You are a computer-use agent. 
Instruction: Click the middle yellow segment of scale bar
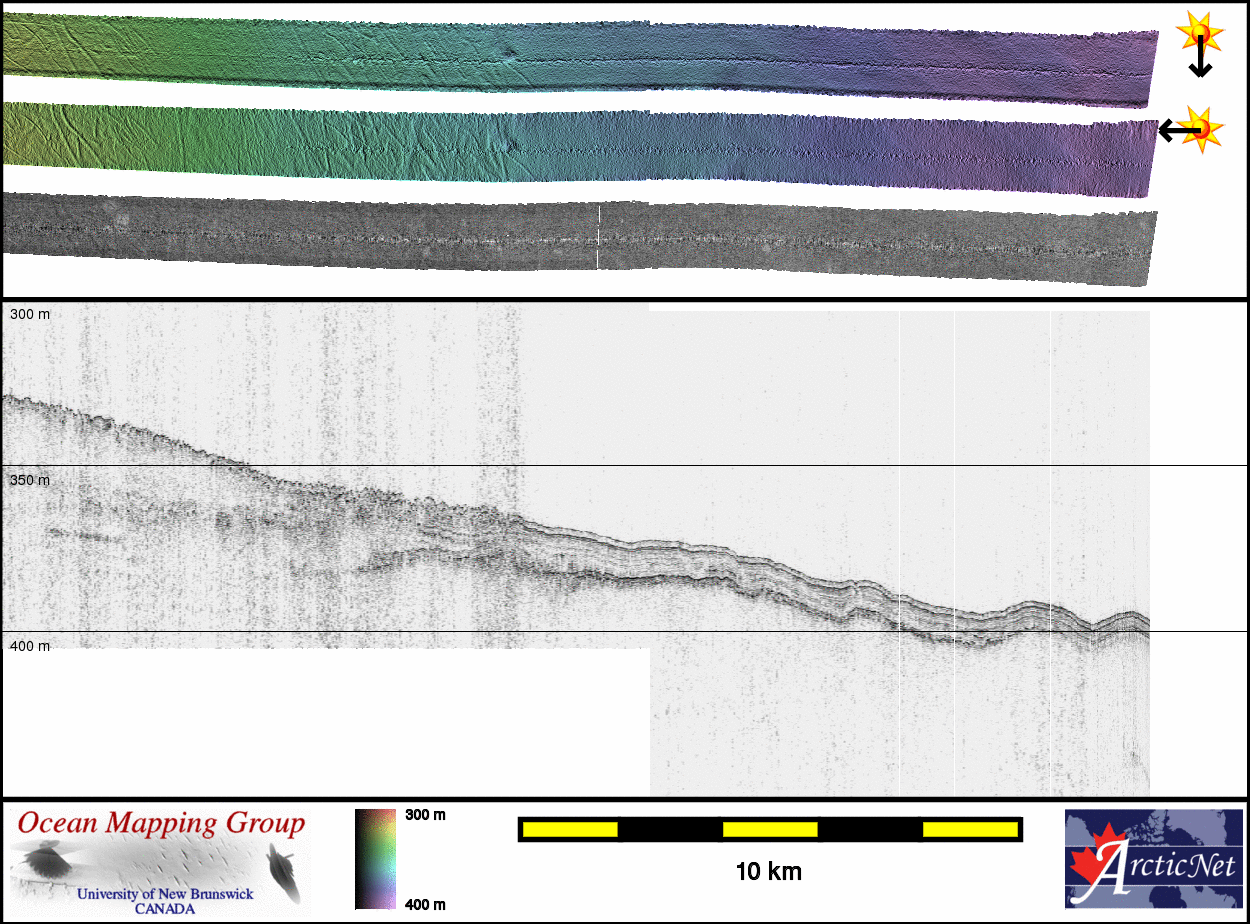click(x=769, y=829)
